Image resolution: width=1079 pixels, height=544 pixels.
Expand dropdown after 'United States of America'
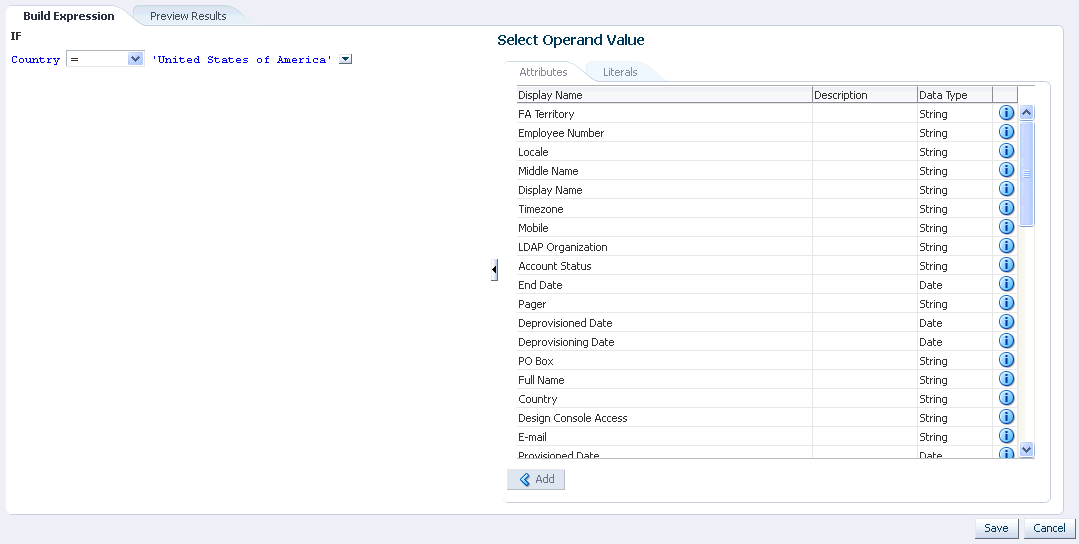tap(345, 59)
